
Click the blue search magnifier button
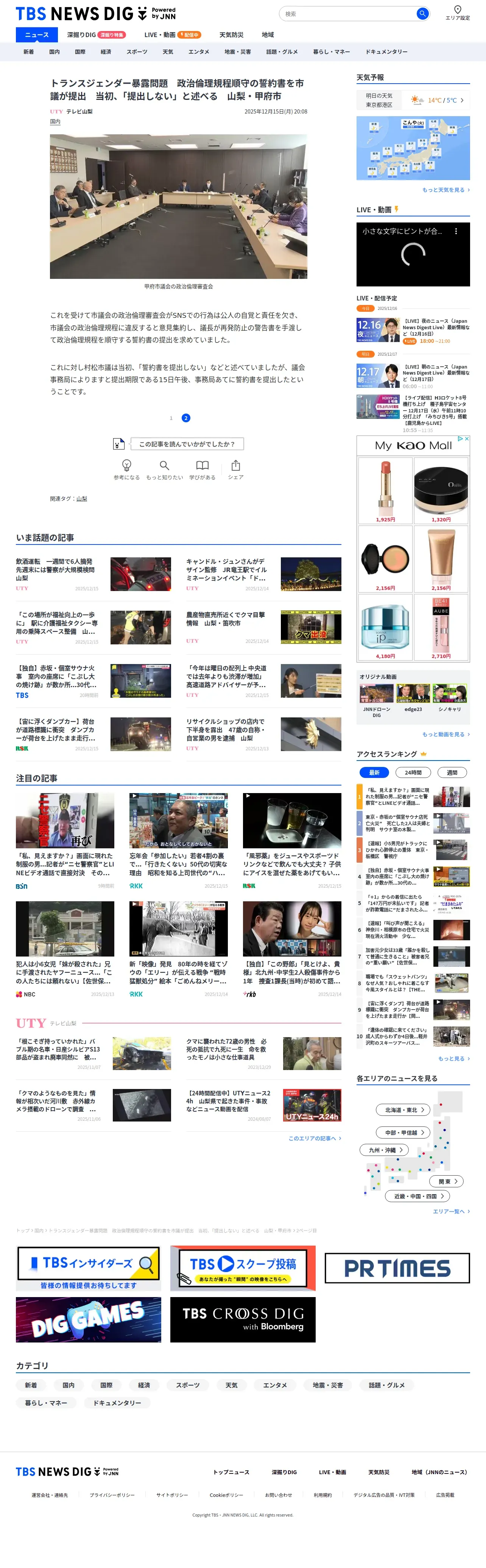click(x=422, y=13)
